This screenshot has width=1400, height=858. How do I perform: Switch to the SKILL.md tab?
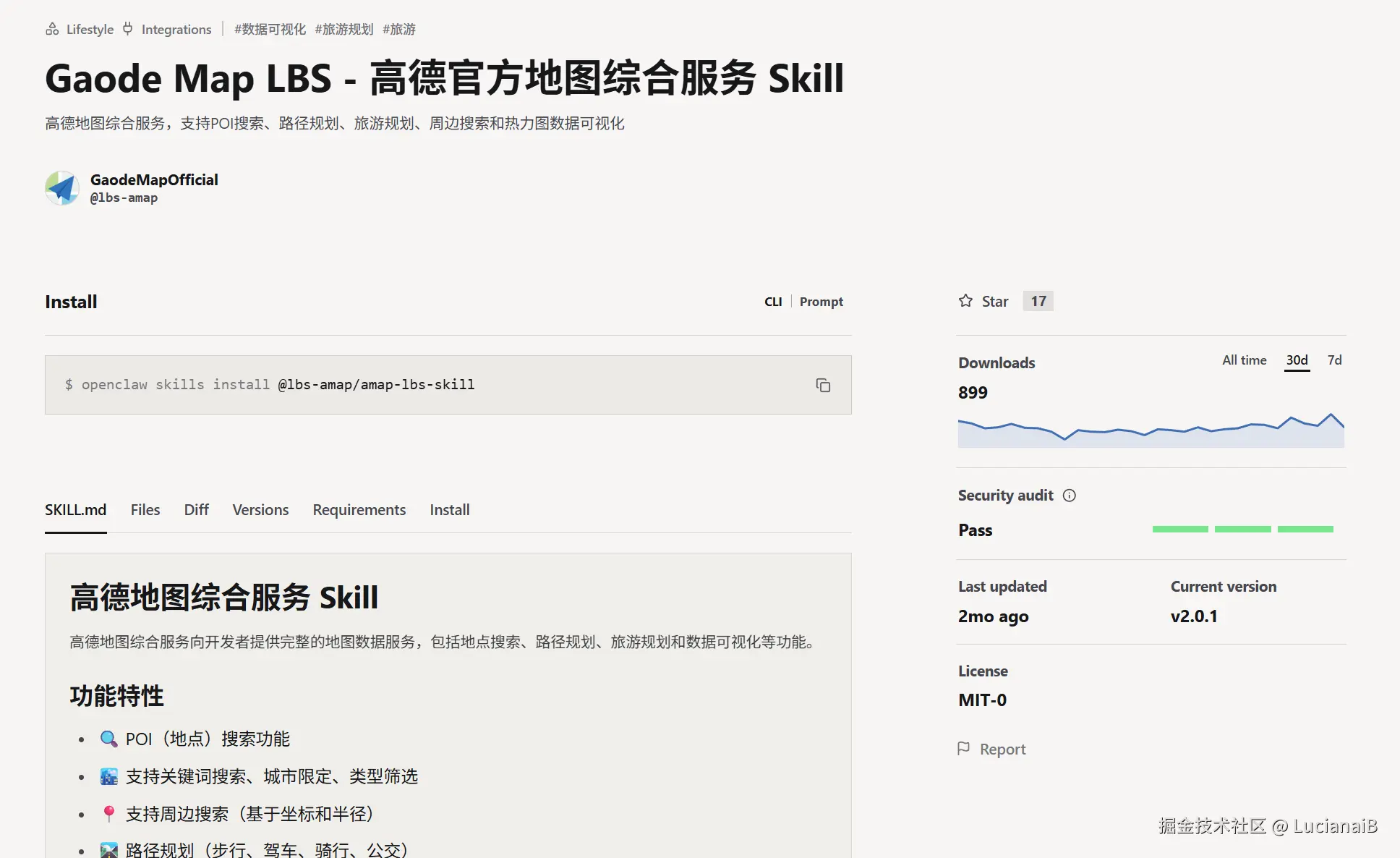click(75, 510)
